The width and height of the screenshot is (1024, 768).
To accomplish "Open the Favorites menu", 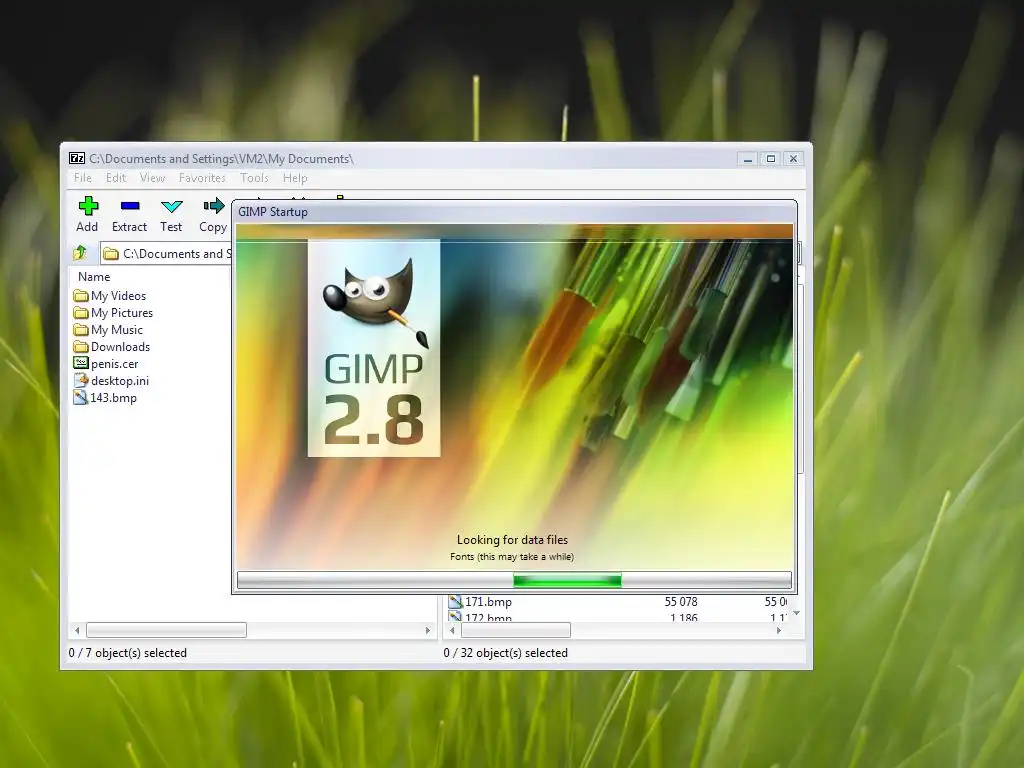I will point(202,178).
